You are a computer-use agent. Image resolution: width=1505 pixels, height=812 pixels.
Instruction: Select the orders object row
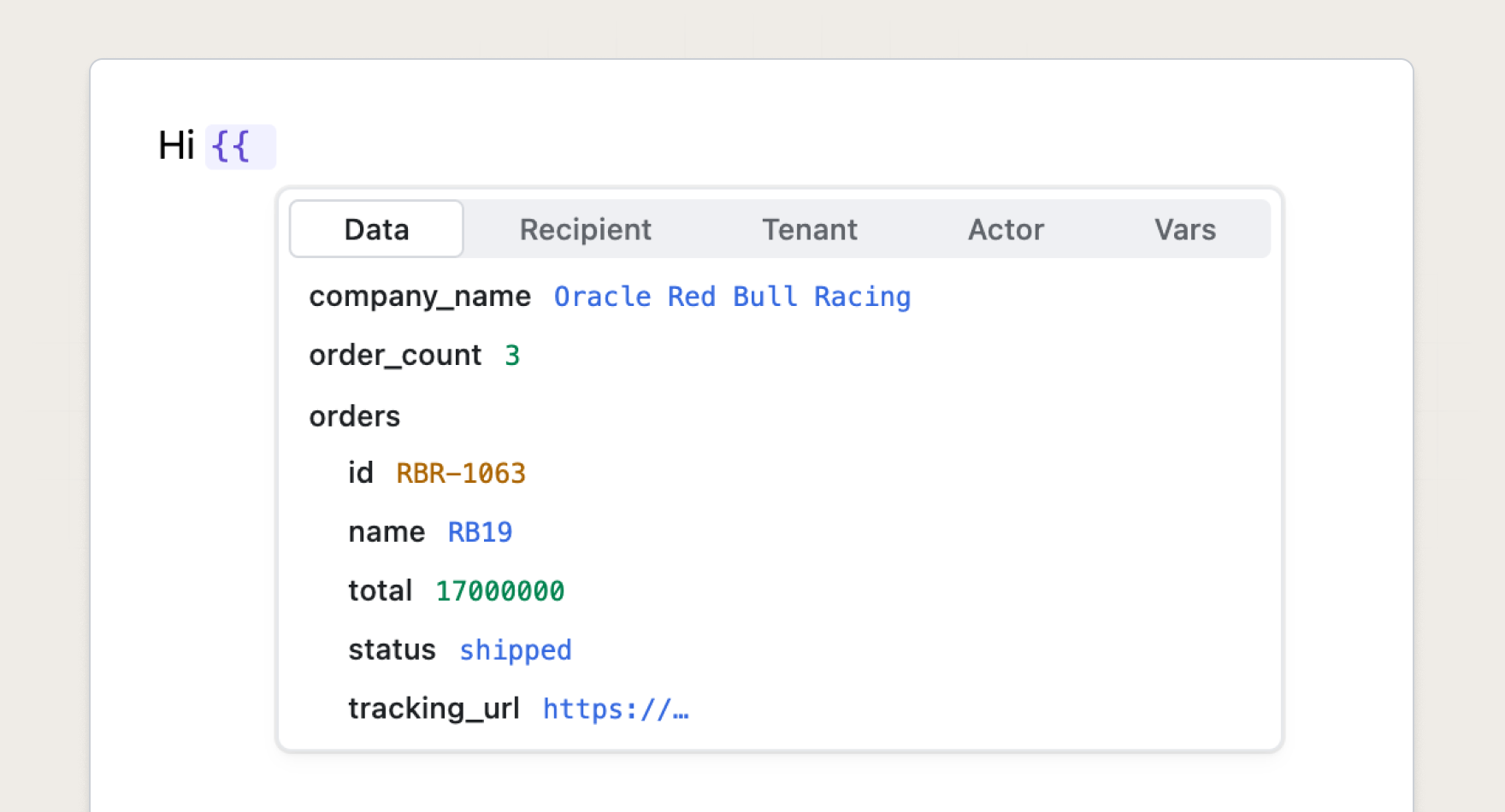(354, 416)
